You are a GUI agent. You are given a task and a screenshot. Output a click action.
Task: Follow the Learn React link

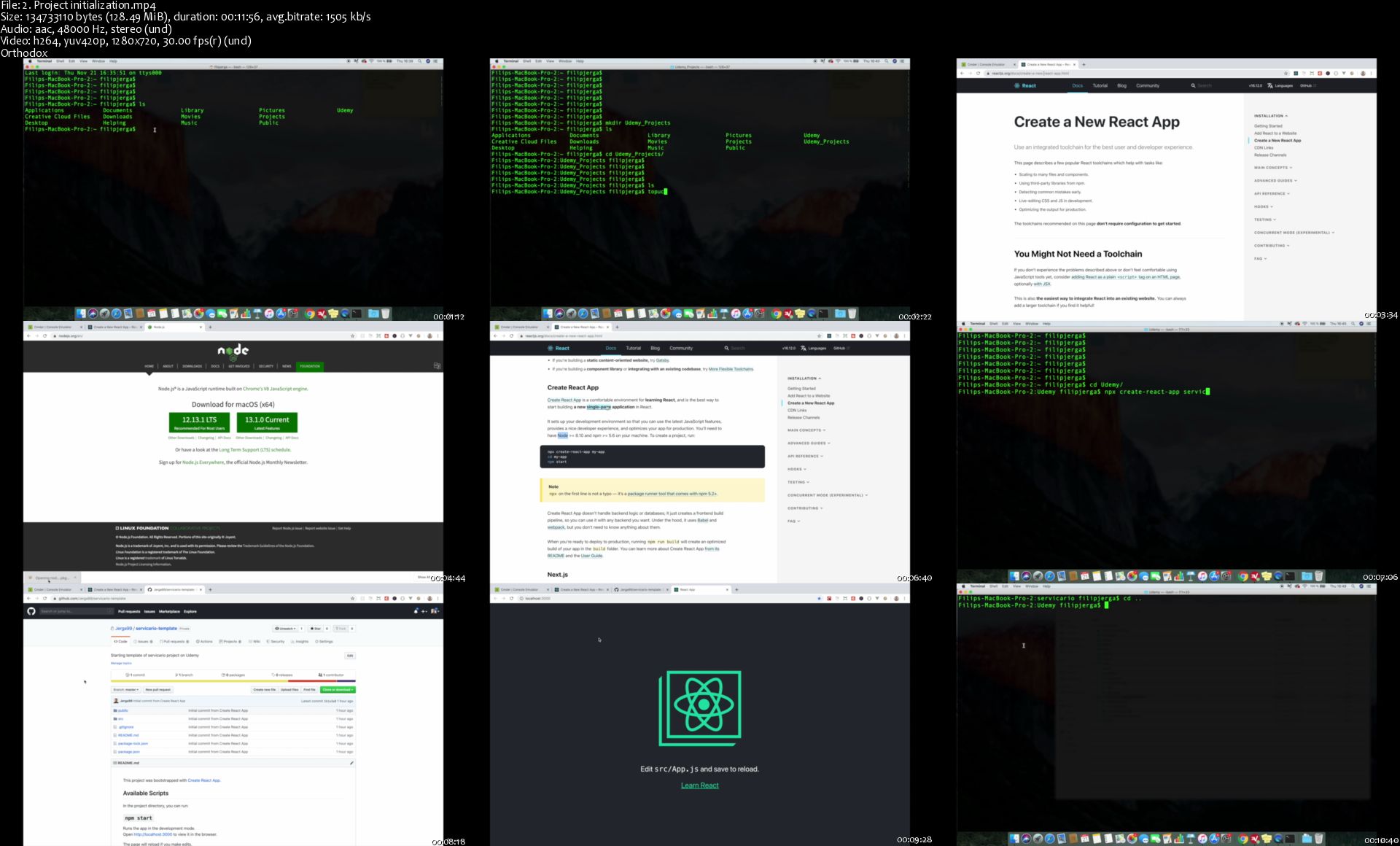tap(699, 785)
